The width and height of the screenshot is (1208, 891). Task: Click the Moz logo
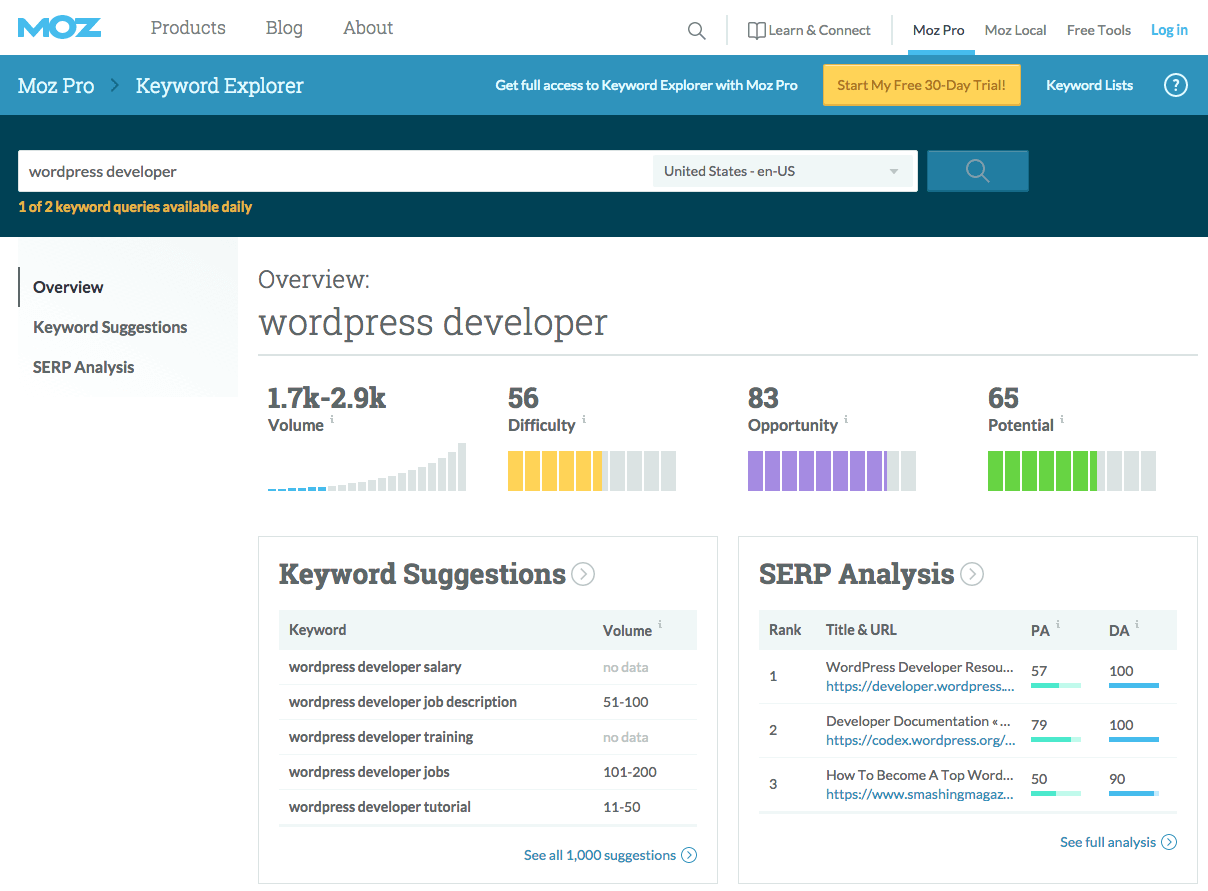click(x=59, y=28)
